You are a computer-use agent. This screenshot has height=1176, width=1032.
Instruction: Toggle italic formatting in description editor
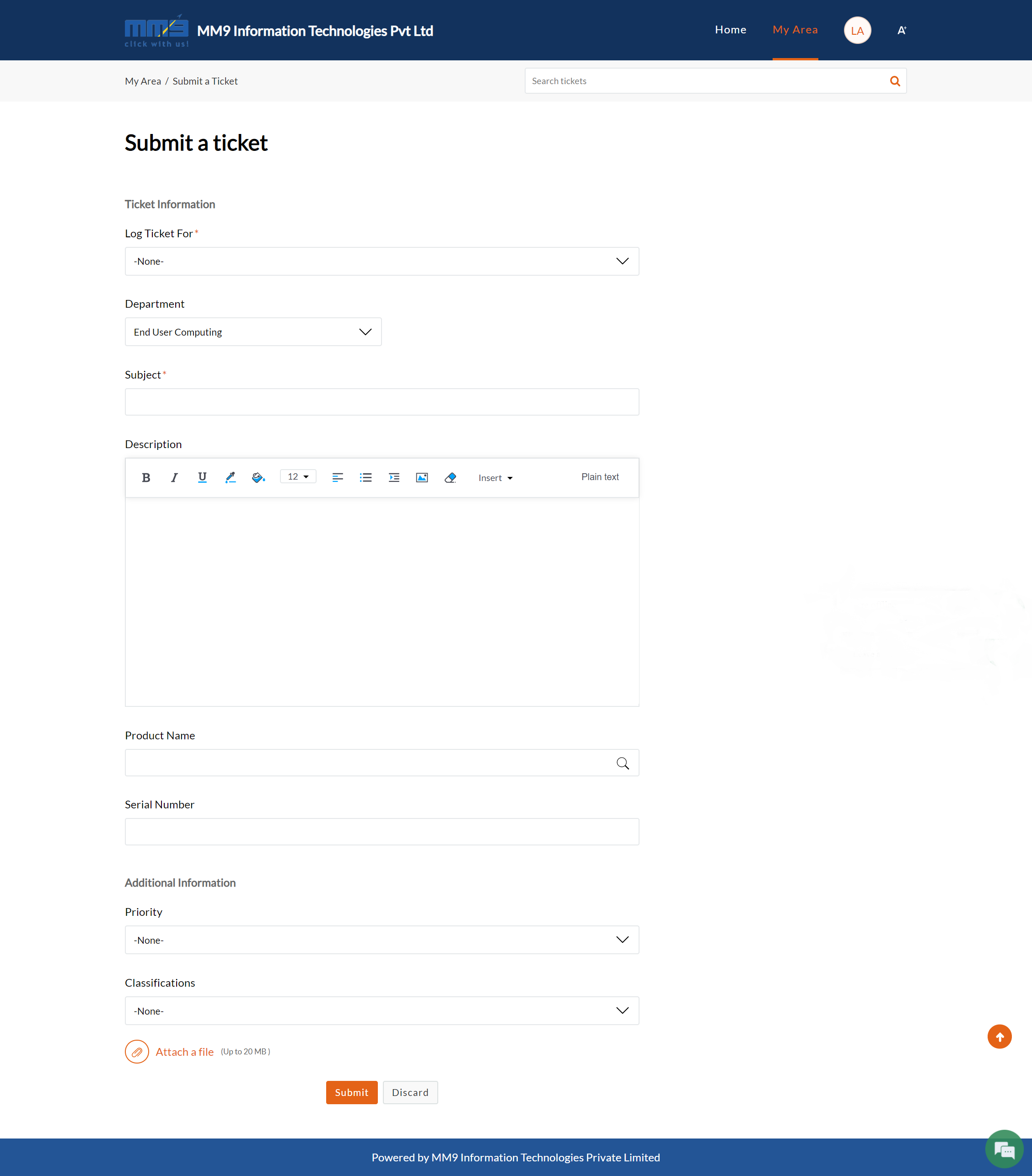tap(174, 477)
